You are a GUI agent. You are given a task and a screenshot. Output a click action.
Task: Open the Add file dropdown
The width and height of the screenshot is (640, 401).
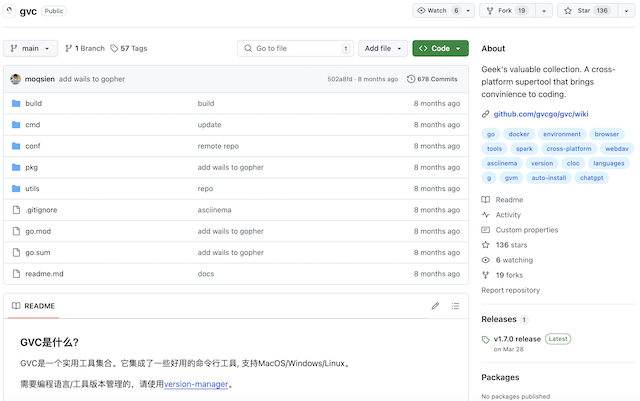(x=383, y=48)
